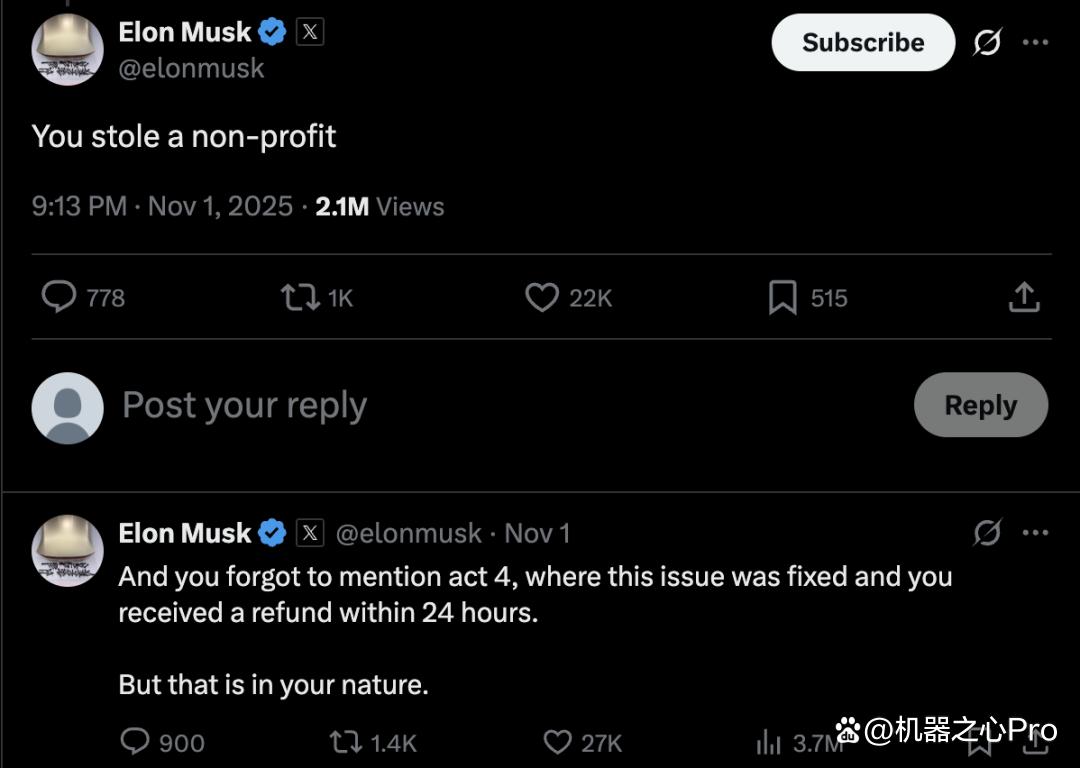The width and height of the screenshot is (1080, 768).
Task: Repost the main tweet with 1K reposts
Action: click(x=300, y=298)
